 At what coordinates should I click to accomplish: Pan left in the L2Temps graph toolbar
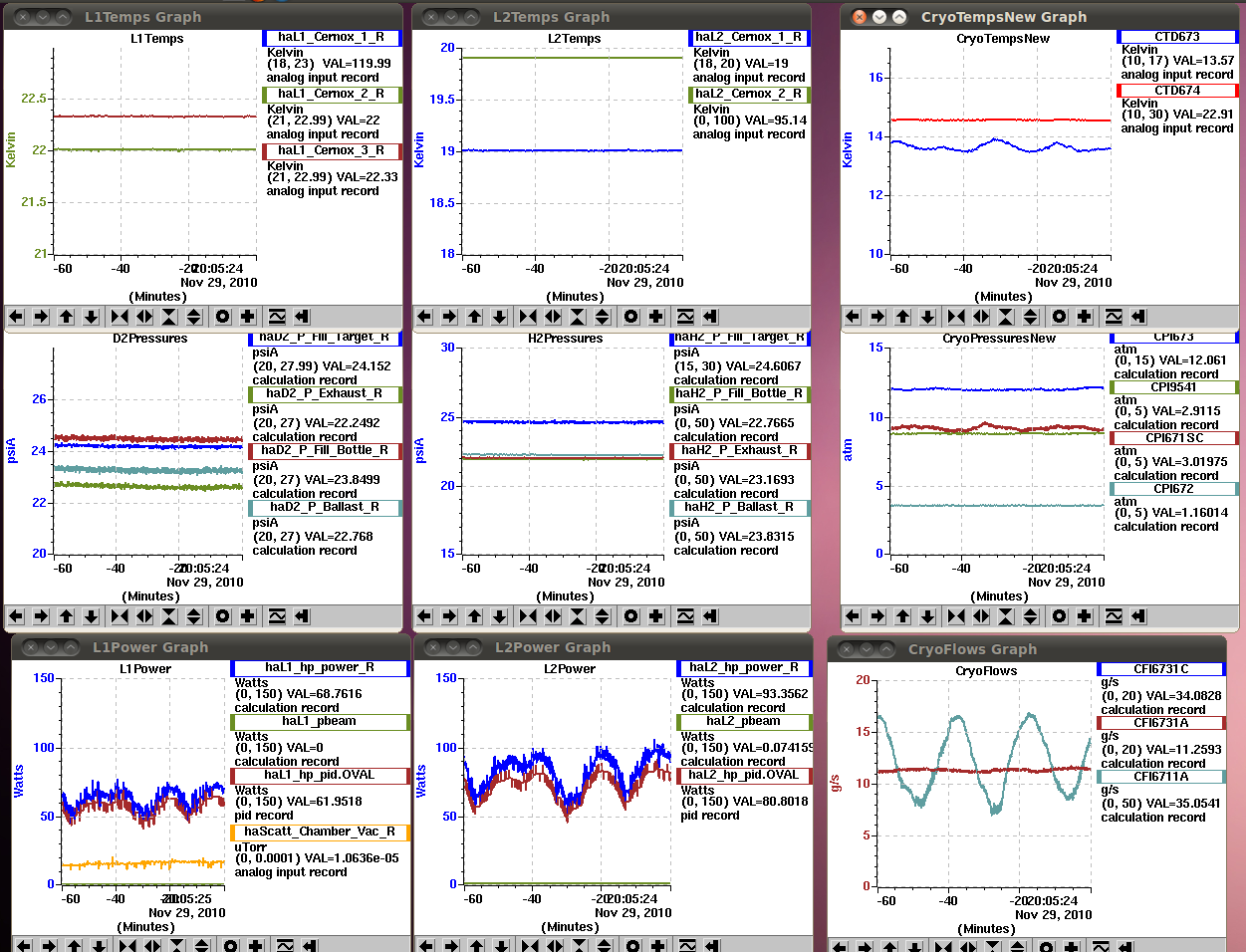click(424, 317)
